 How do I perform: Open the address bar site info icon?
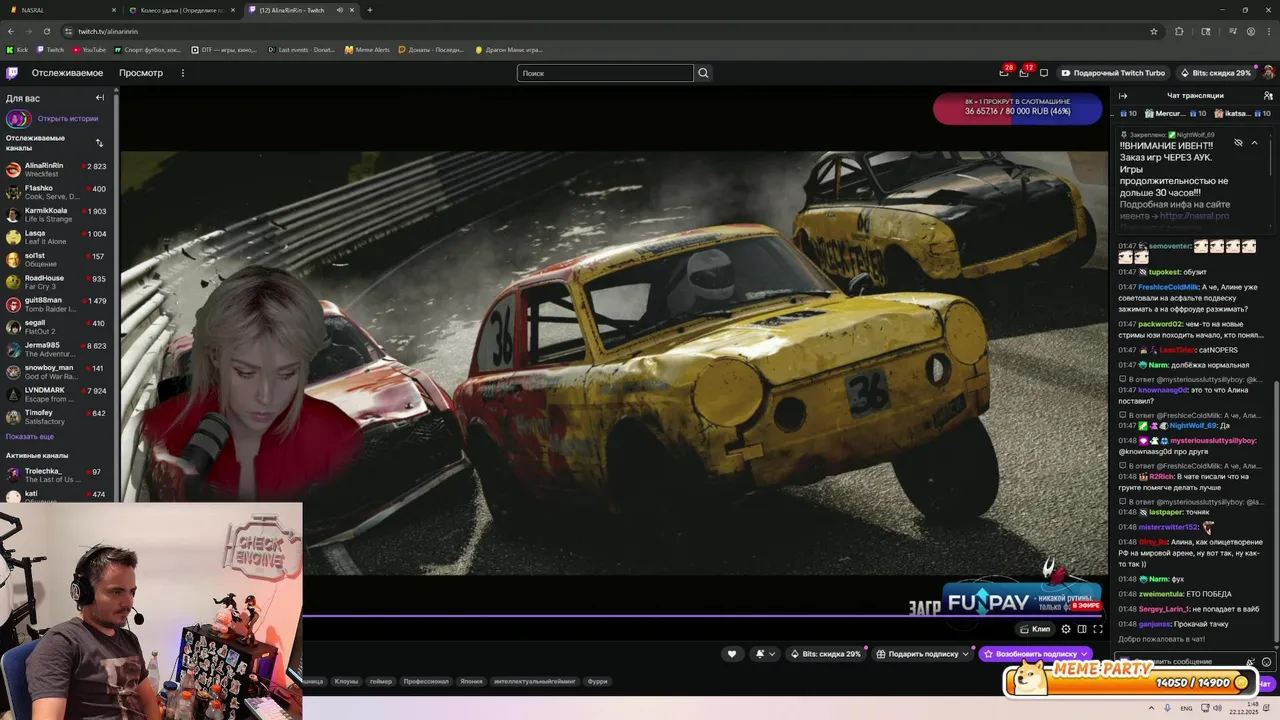click(69, 31)
